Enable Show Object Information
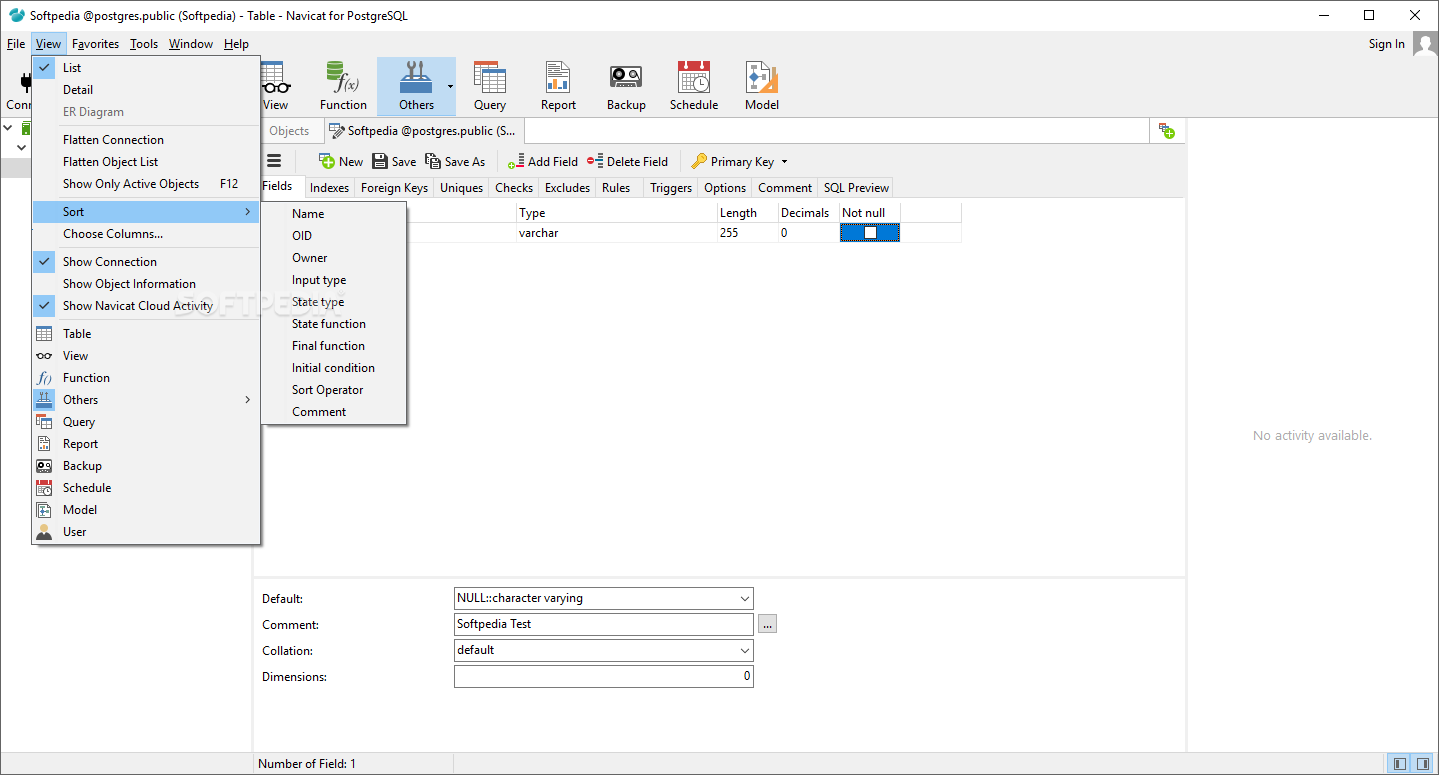This screenshot has width=1439, height=775. [146, 284]
